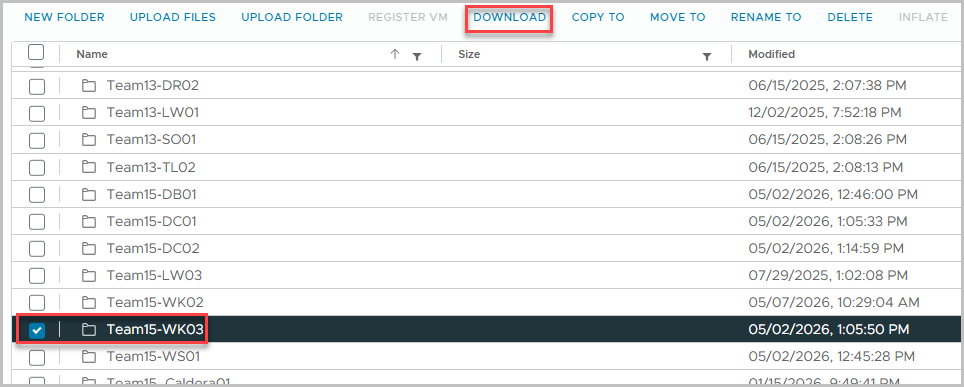Click UPLOAD FILES in toolbar
Viewport: 964px width, 387px height.
point(173,17)
